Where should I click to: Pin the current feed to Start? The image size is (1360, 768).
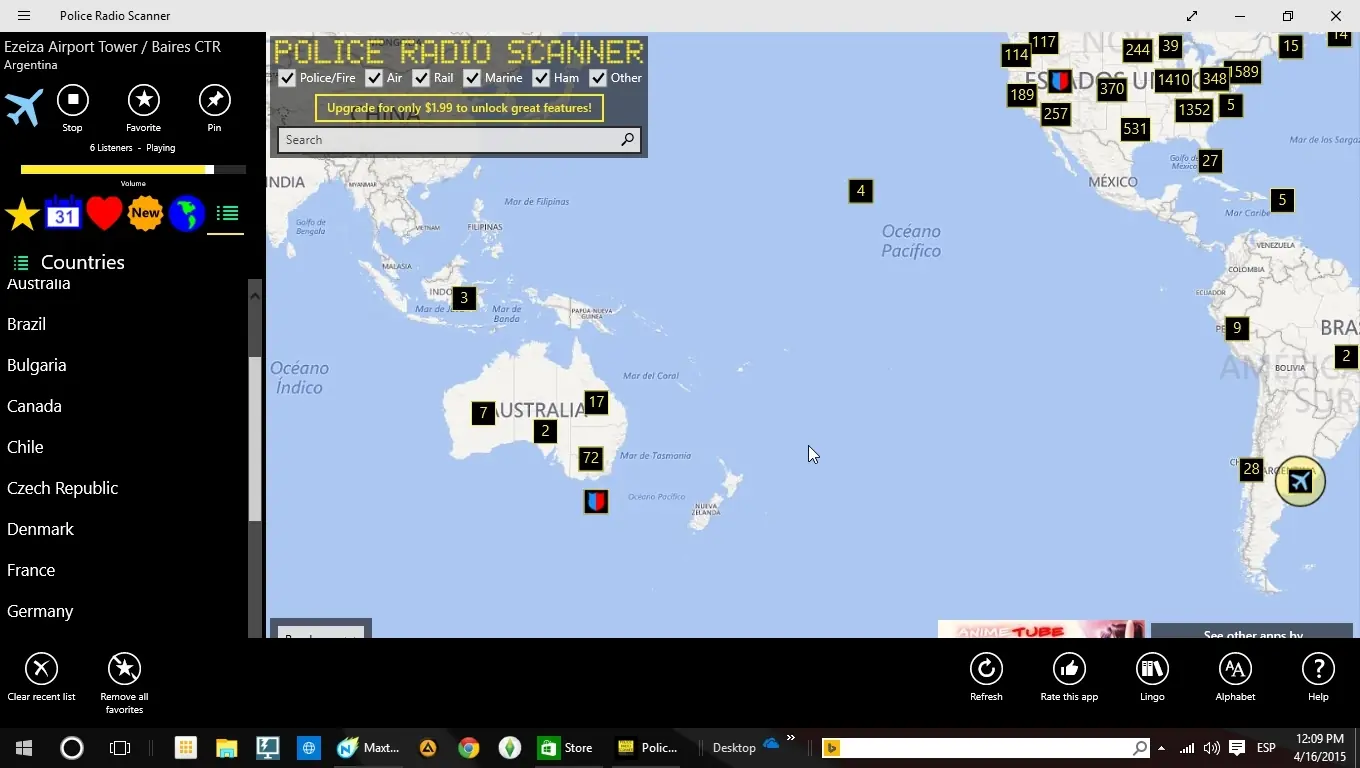(x=214, y=100)
